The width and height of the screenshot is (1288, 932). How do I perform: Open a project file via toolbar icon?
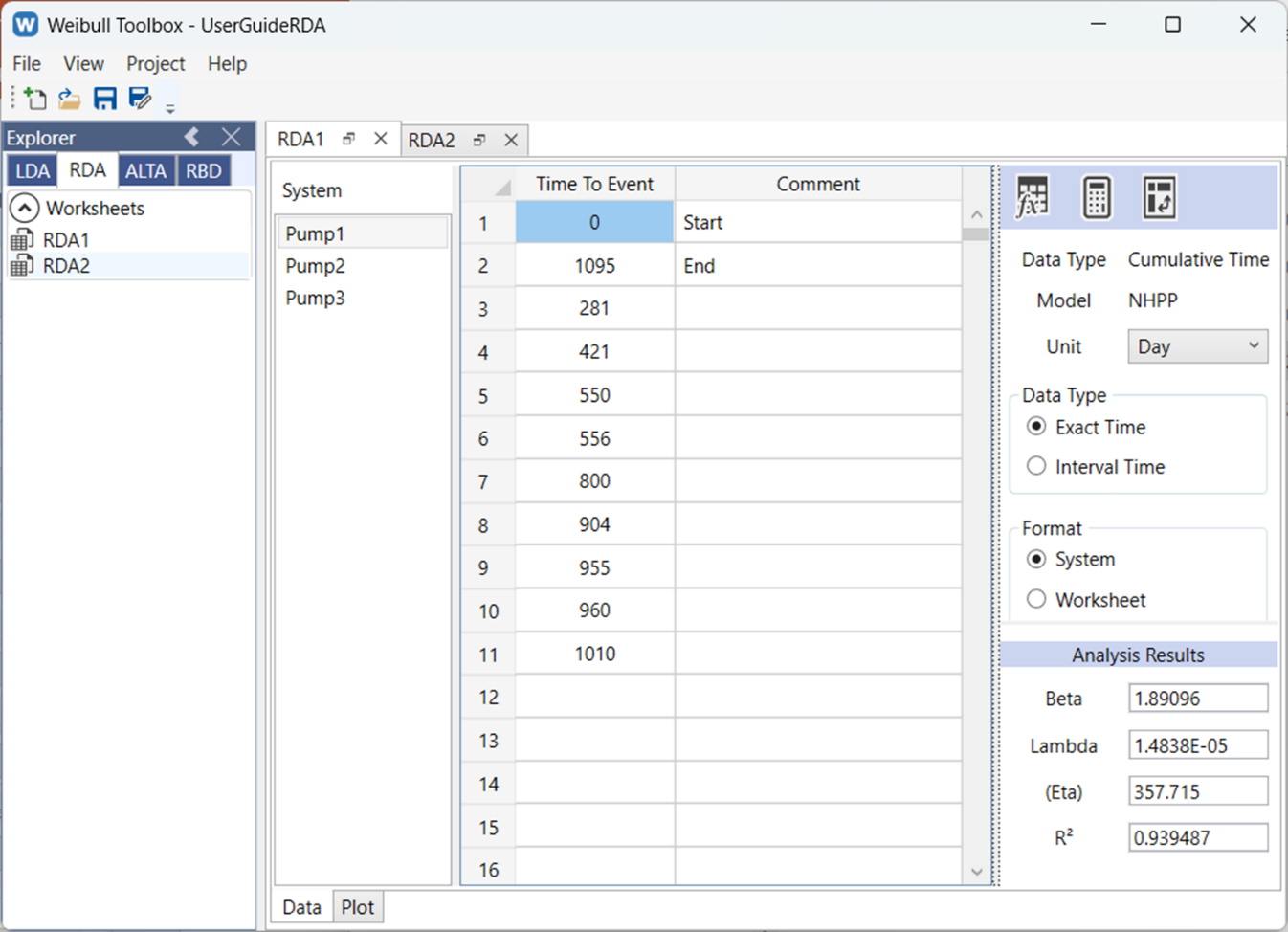[x=69, y=98]
